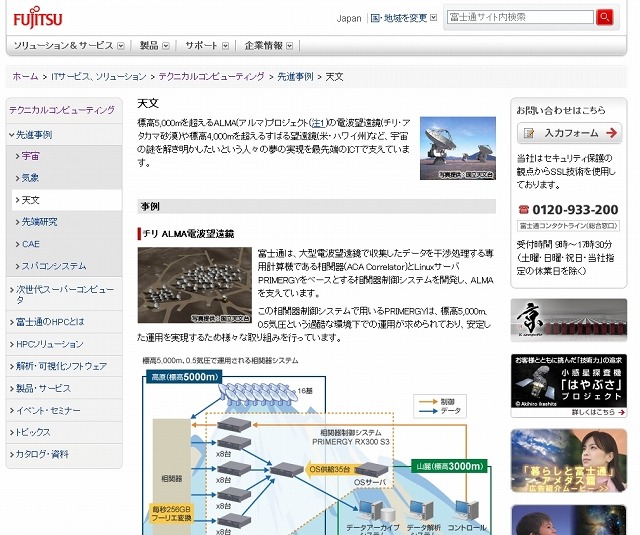Click phone number 0120-933-200
The width and height of the screenshot is (640, 535).
point(575,209)
